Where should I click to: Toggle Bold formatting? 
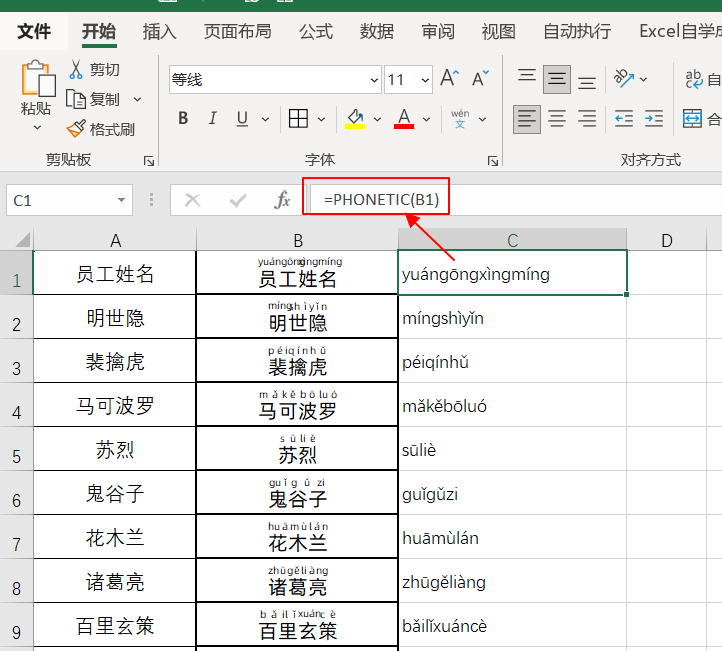click(x=183, y=119)
